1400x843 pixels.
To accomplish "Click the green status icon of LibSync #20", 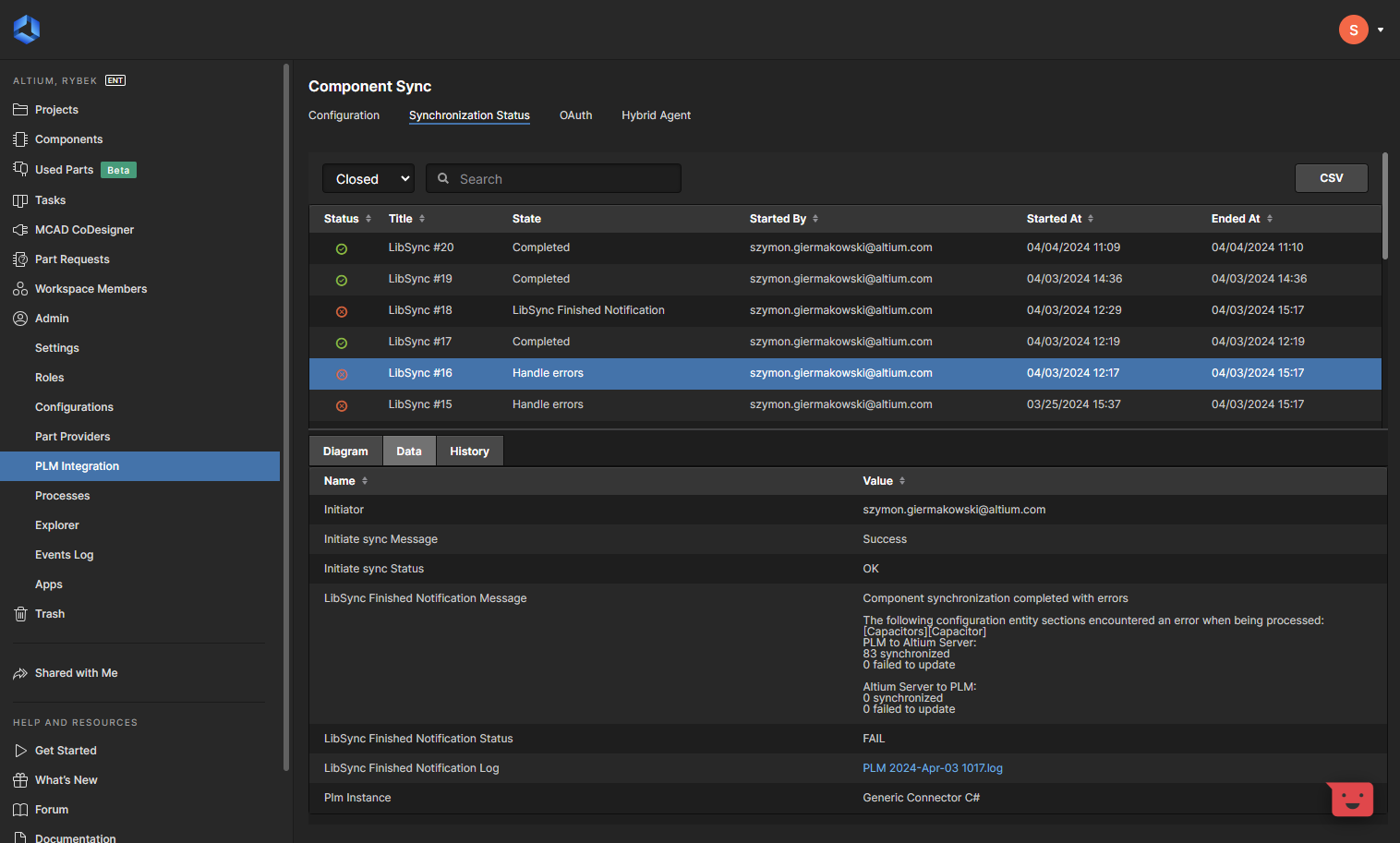I will coord(342,248).
